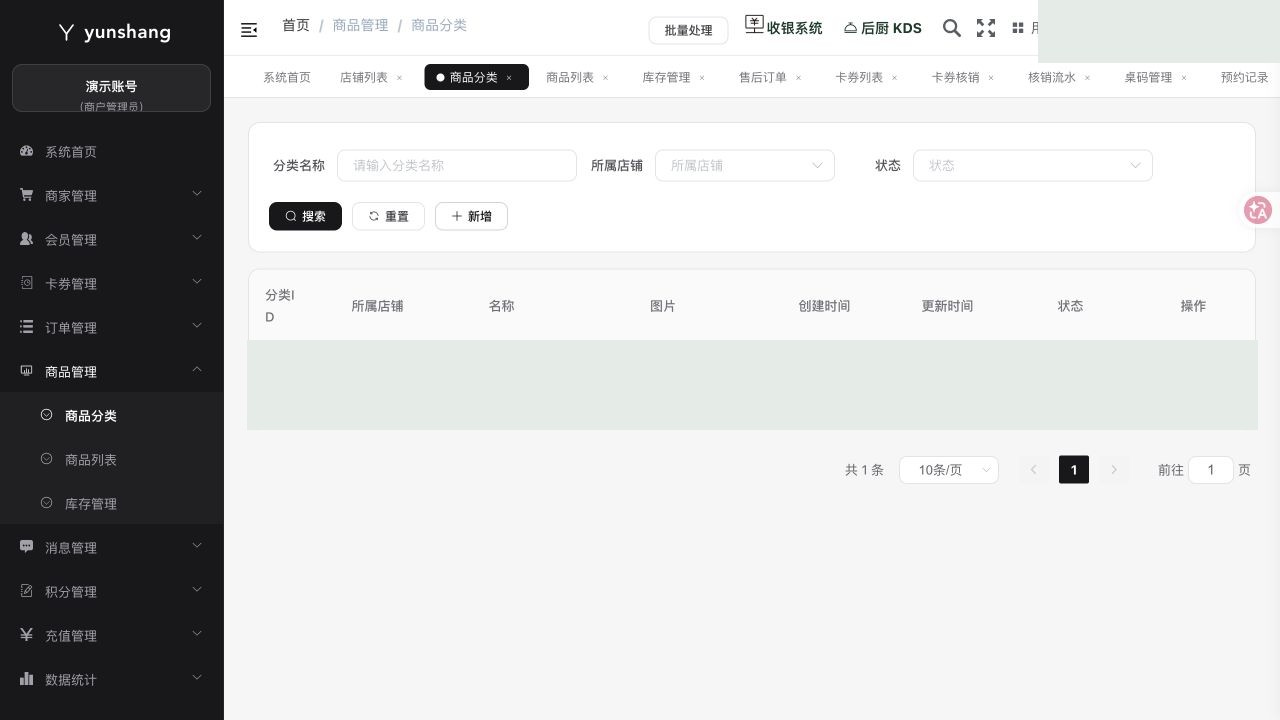The image size is (1280, 720).
Task: Expand the 会员管理 menu
Action: pos(197,237)
